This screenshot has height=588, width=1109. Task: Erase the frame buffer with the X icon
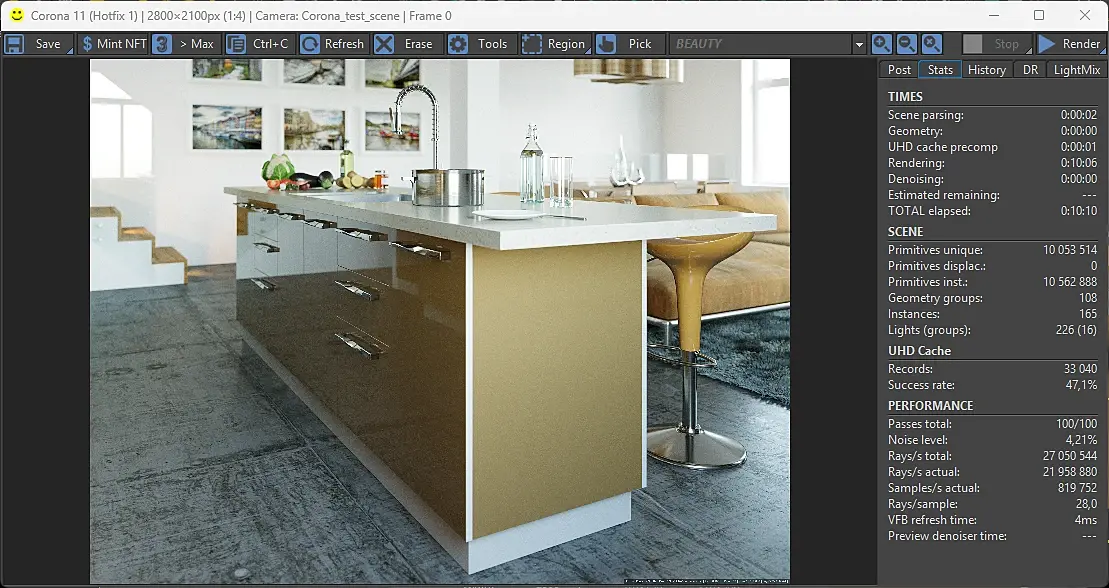[384, 44]
